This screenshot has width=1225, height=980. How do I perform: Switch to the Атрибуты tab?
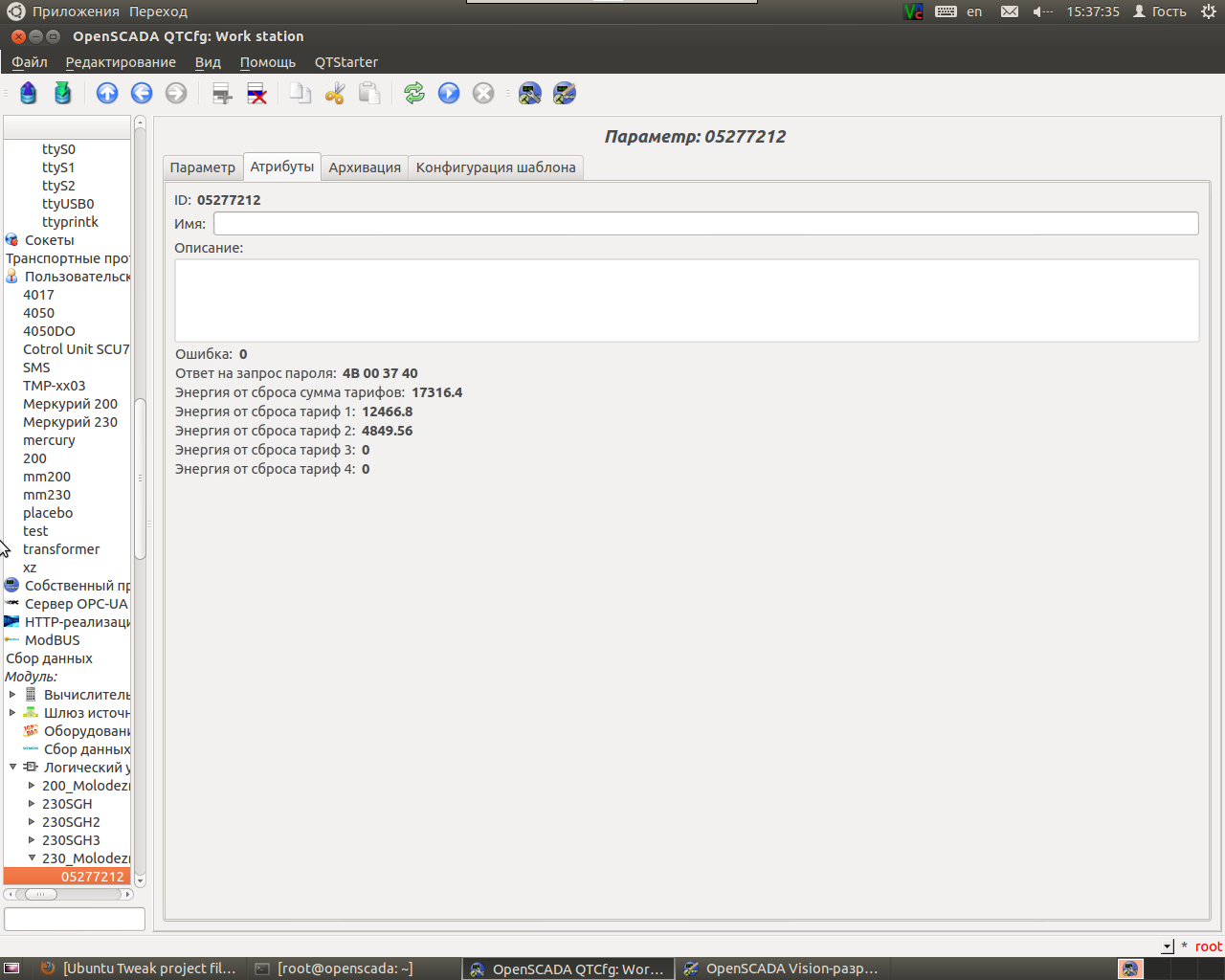click(x=282, y=167)
